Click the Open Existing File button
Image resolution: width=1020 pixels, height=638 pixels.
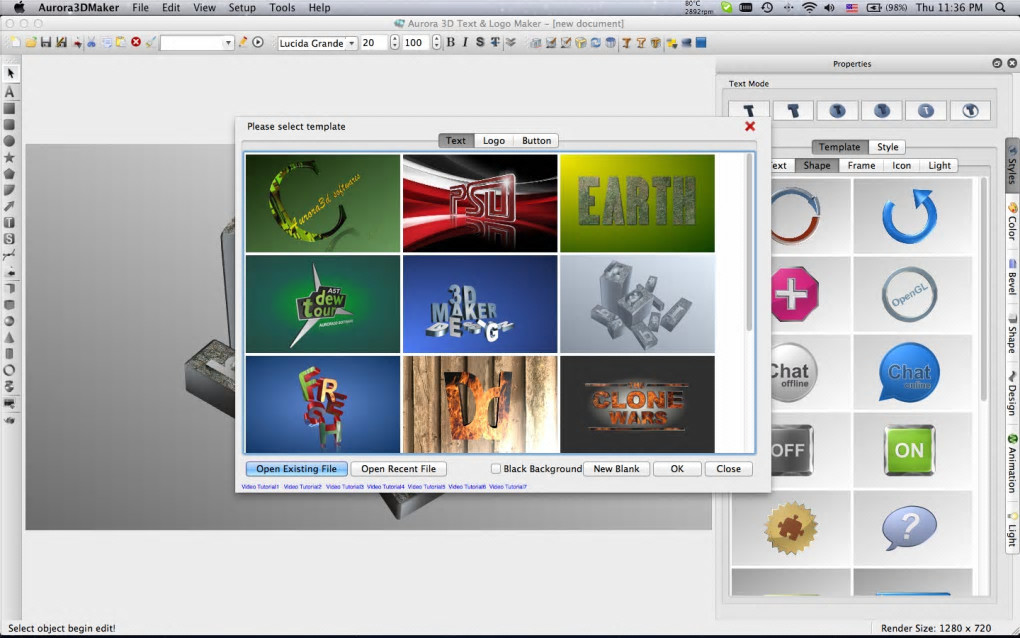[x=296, y=469]
